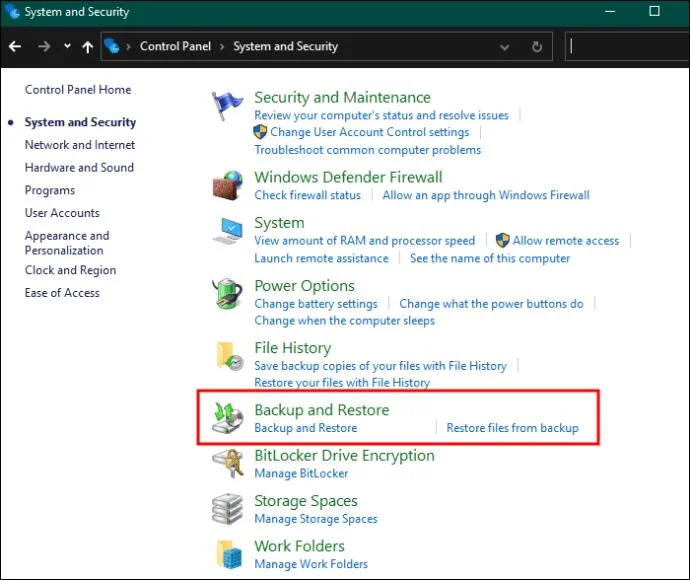Open BitLocker Drive Encryption via its keys icon
This screenshot has height=580, width=690.
coord(228,463)
